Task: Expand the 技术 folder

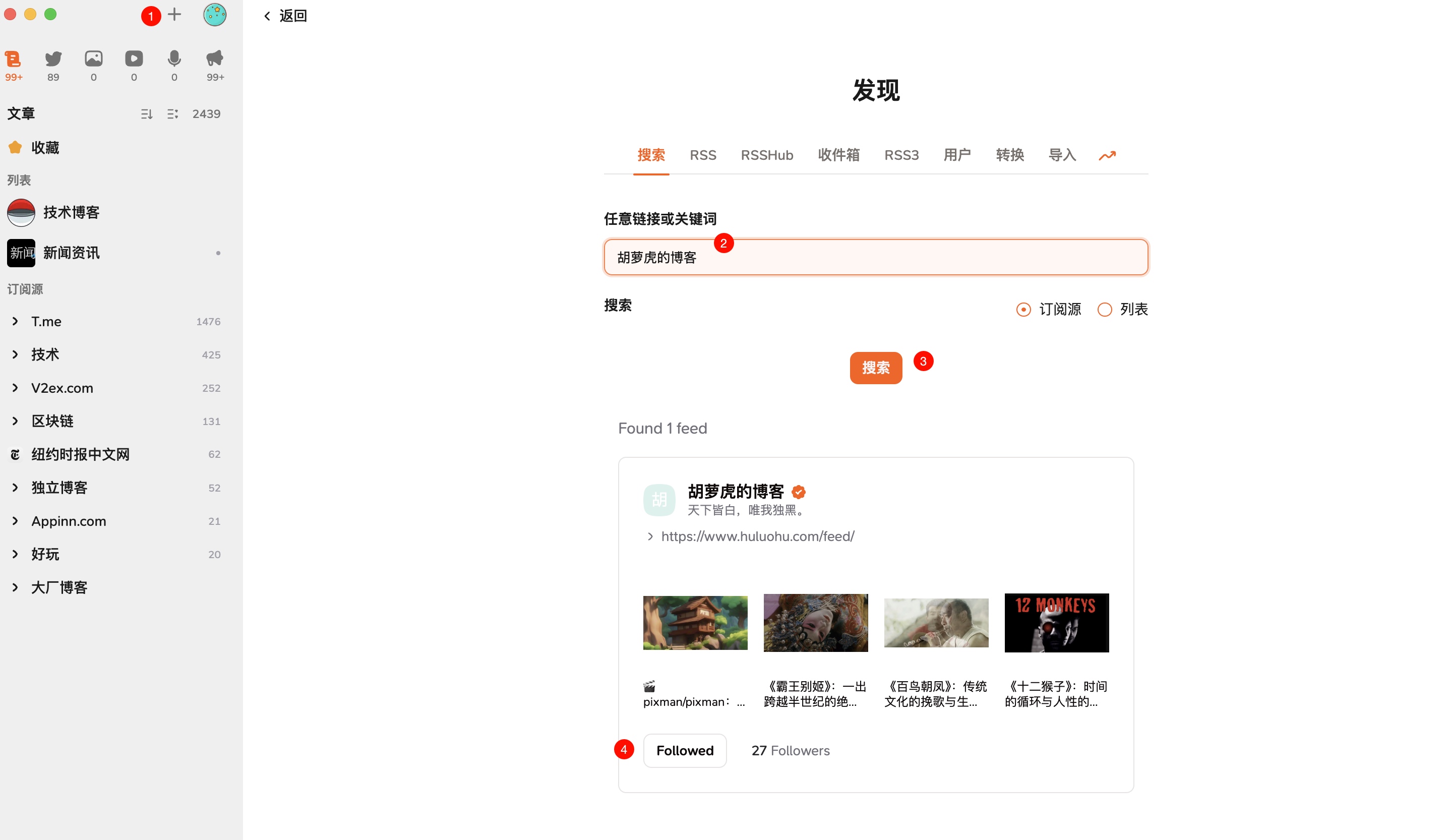Action: (16, 354)
